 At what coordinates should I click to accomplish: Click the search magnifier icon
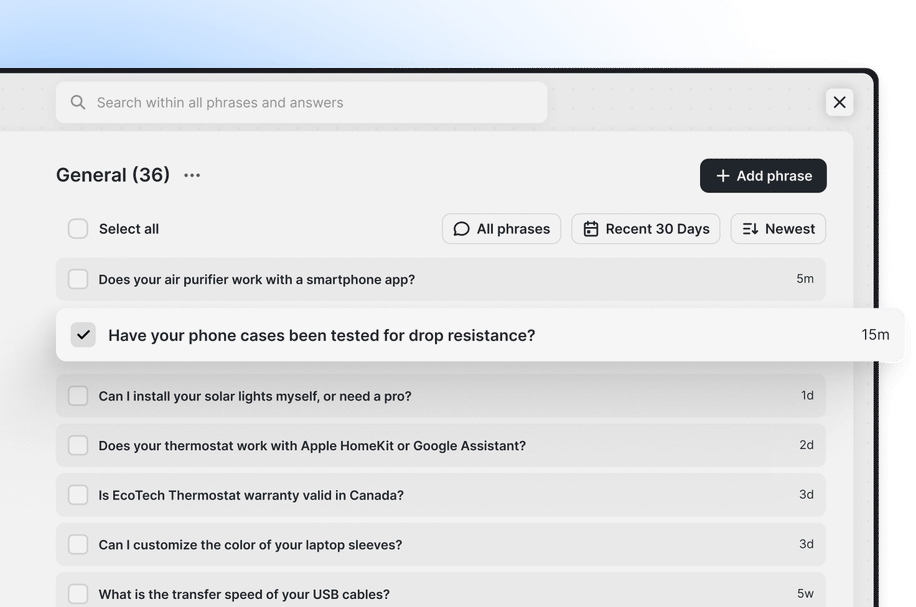coord(77,102)
